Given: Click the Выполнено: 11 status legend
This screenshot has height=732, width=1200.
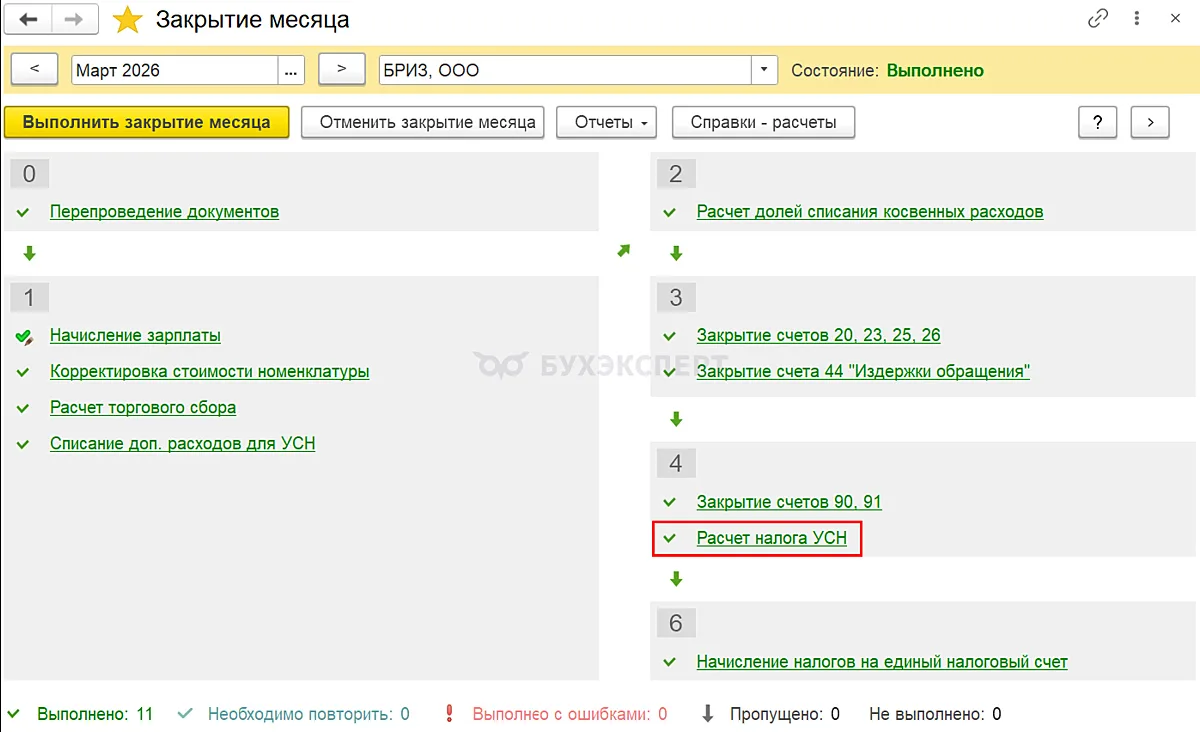Looking at the screenshot, I should pos(95,714).
